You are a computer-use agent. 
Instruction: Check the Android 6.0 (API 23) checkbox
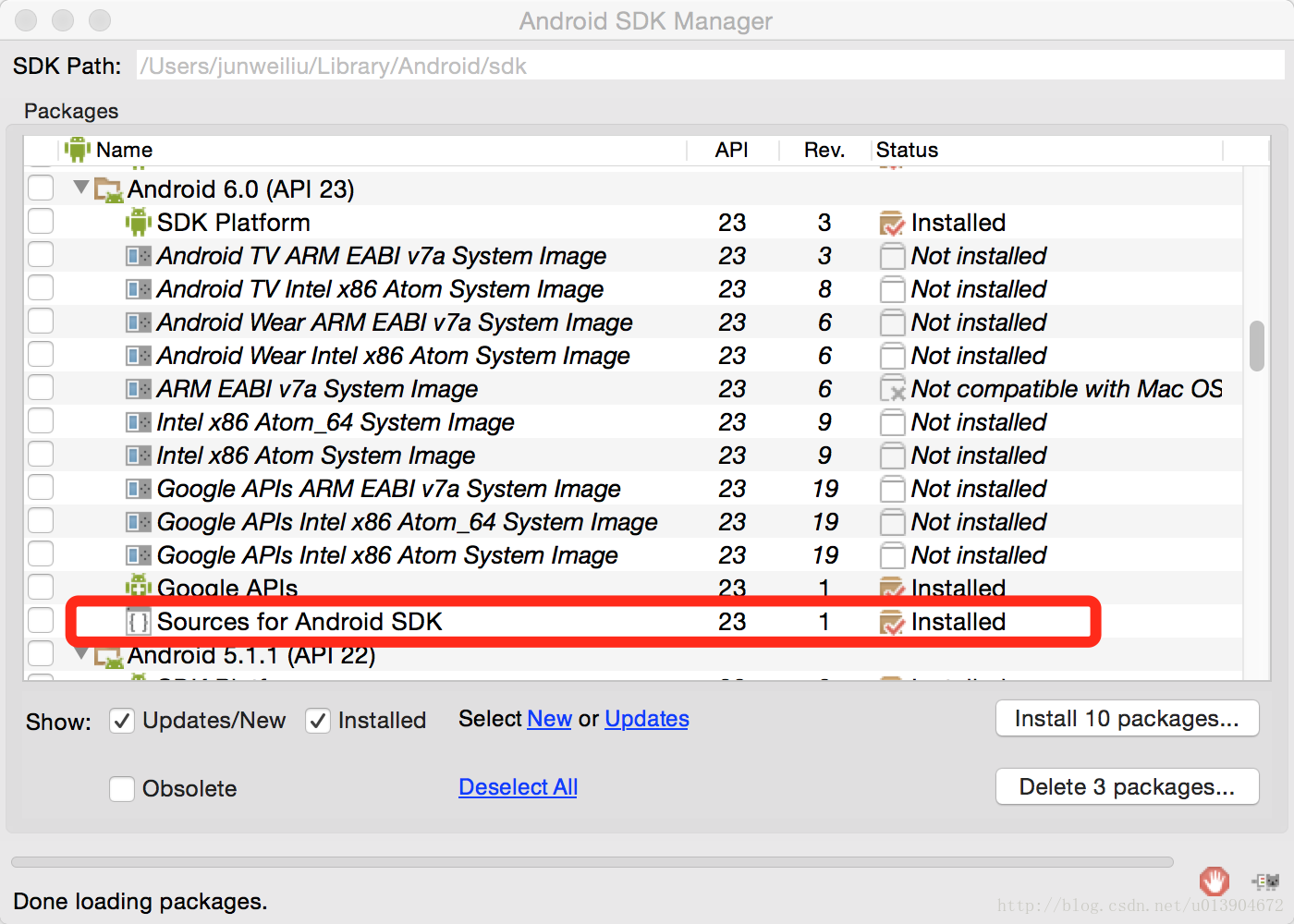41,188
